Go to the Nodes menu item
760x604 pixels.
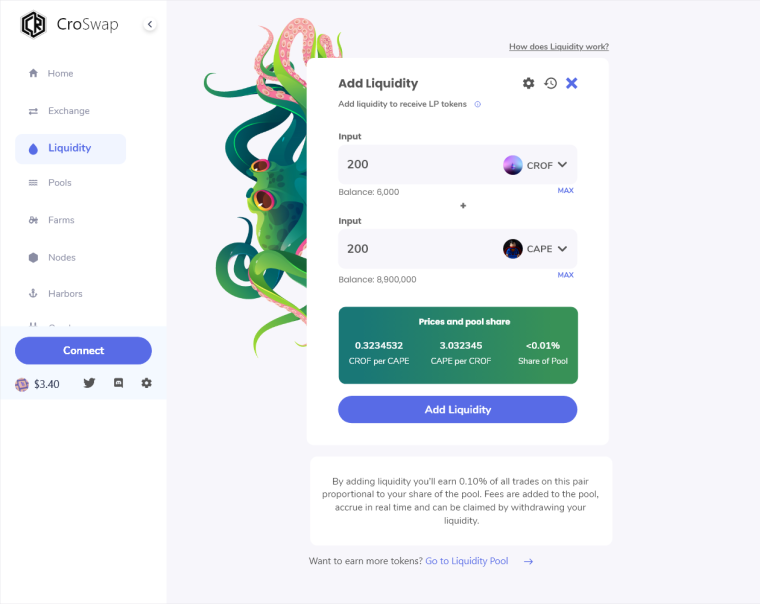click(61, 257)
